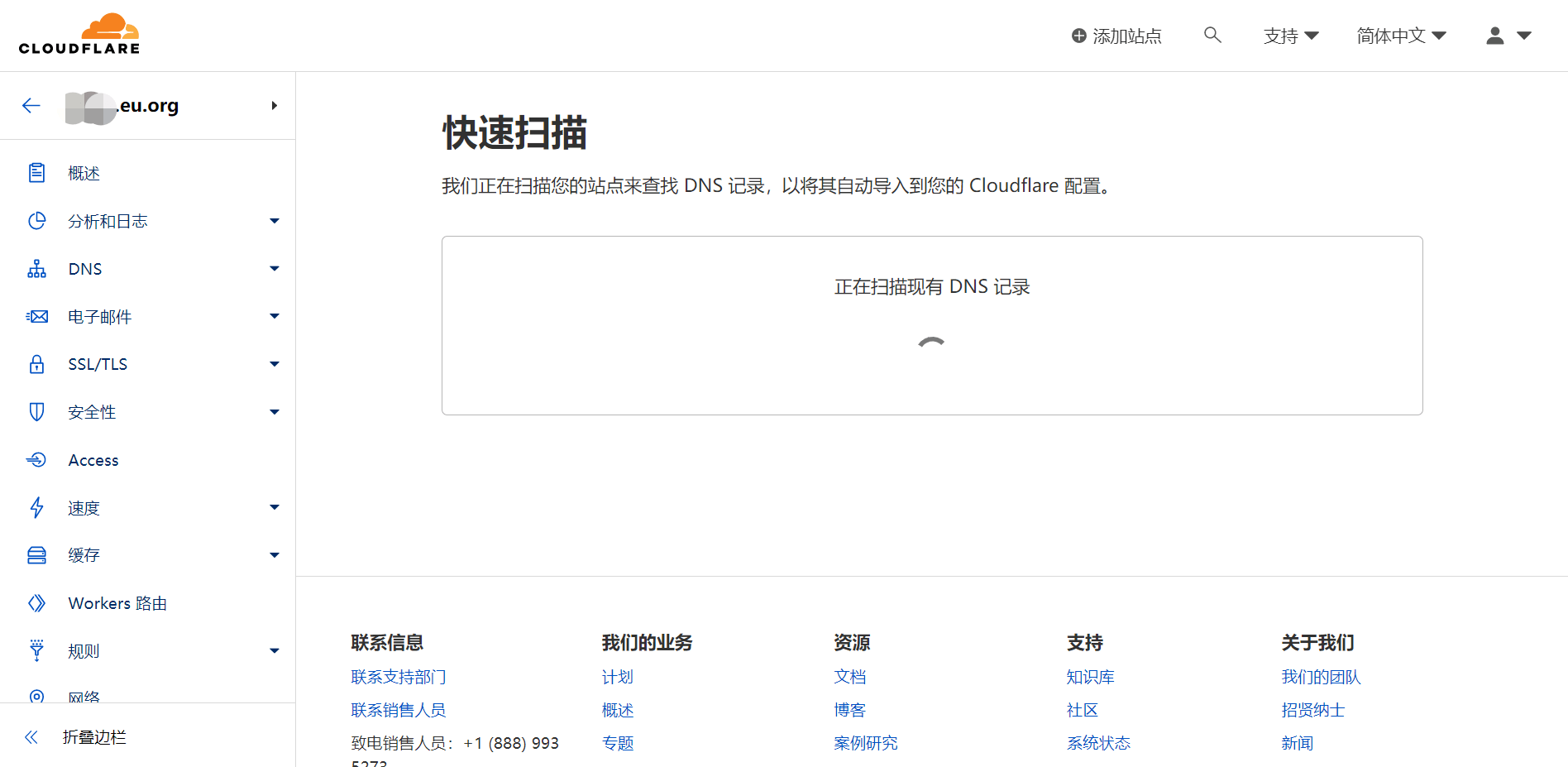Collapse the sidebar with double-chevron
This screenshot has height=767, width=1568.
[31, 737]
